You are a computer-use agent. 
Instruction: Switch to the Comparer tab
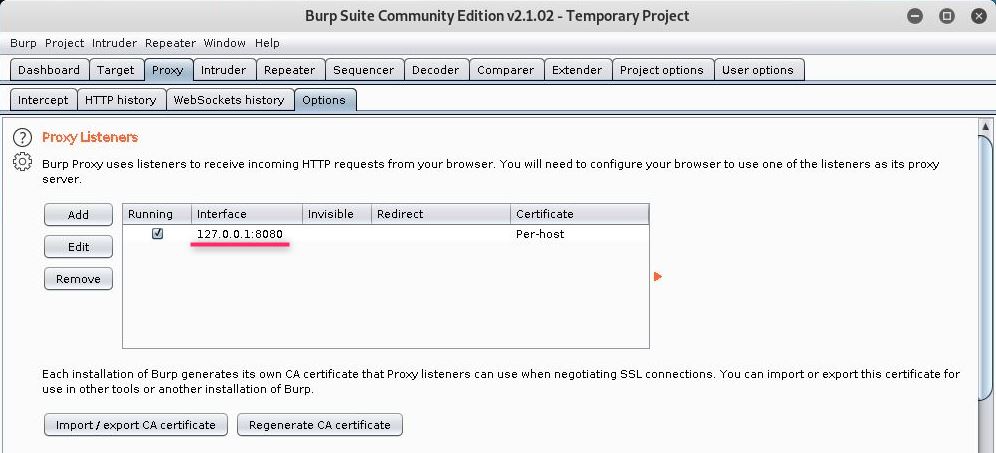[x=506, y=70]
